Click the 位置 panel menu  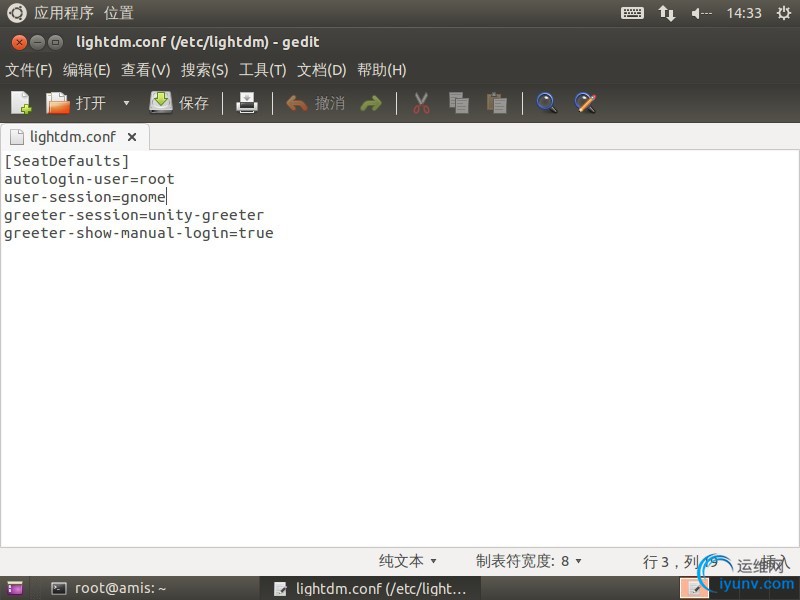pos(118,13)
